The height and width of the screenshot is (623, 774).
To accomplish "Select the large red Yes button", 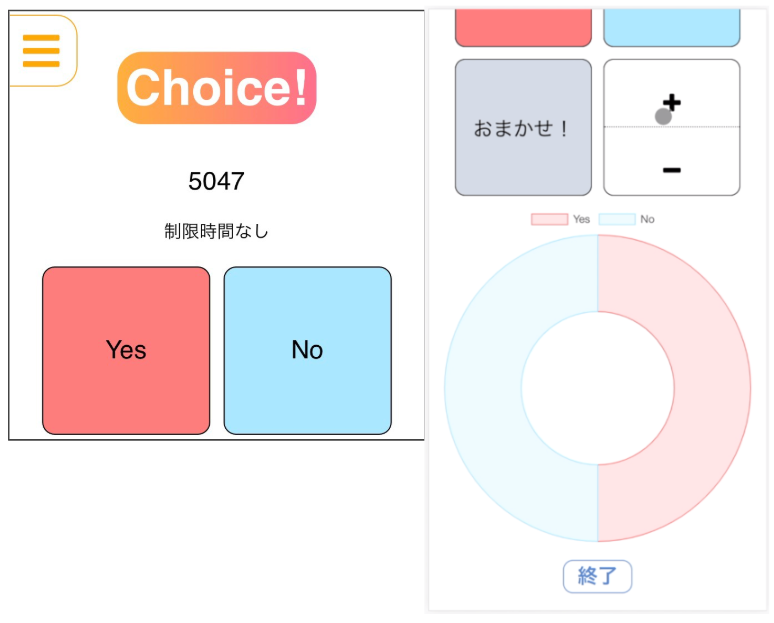I will pos(126,350).
